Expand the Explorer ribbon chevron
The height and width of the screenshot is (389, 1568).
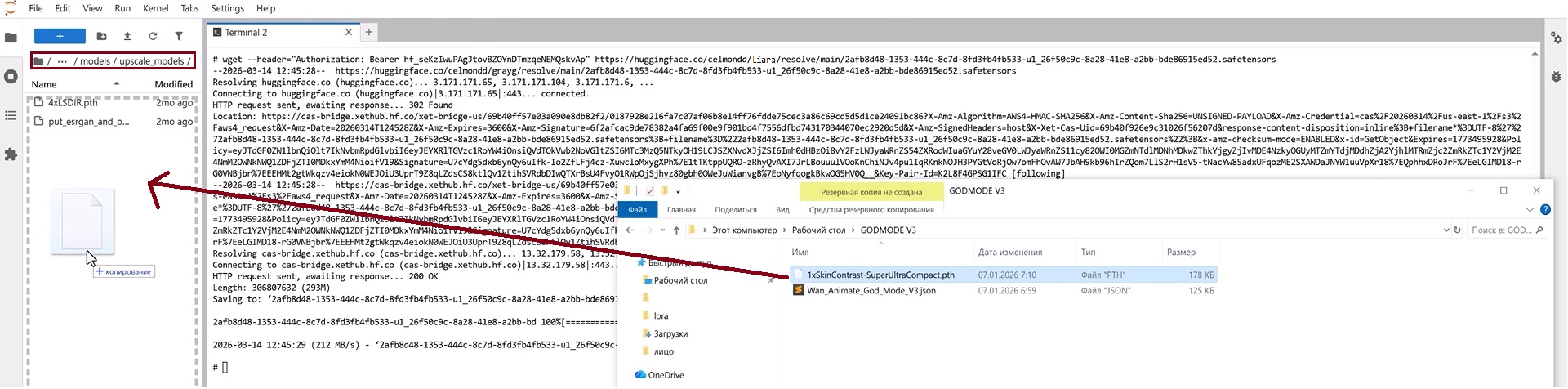[x=1530, y=210]
